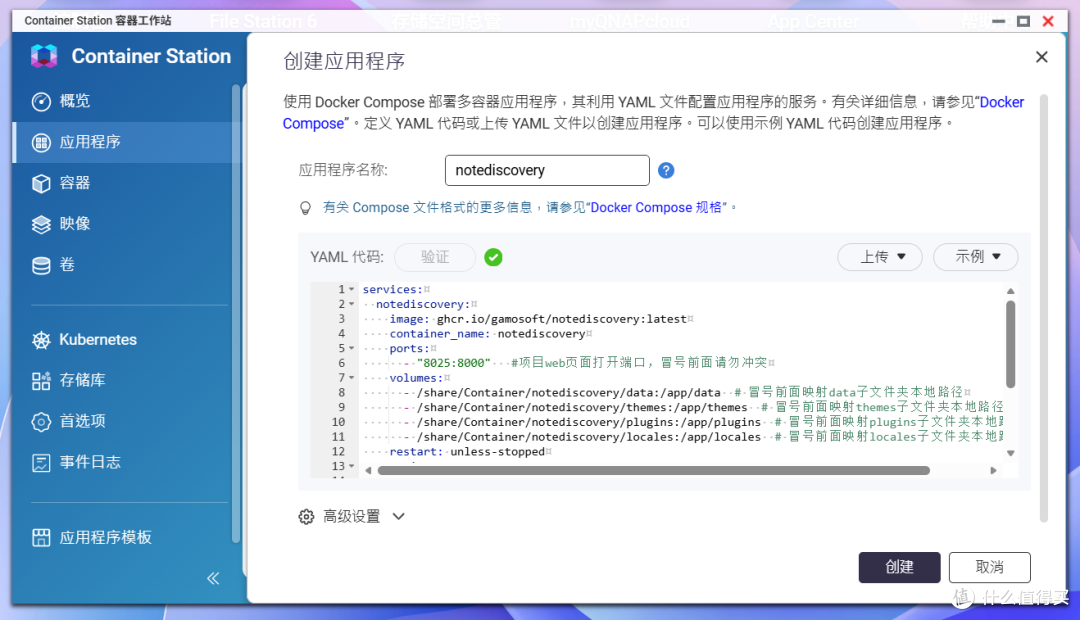Image resolution: width=1080 pixels, height=620 pixels.
Task: Click the 概览 gauge icon in sidebar
Action: tap(41, 101)
